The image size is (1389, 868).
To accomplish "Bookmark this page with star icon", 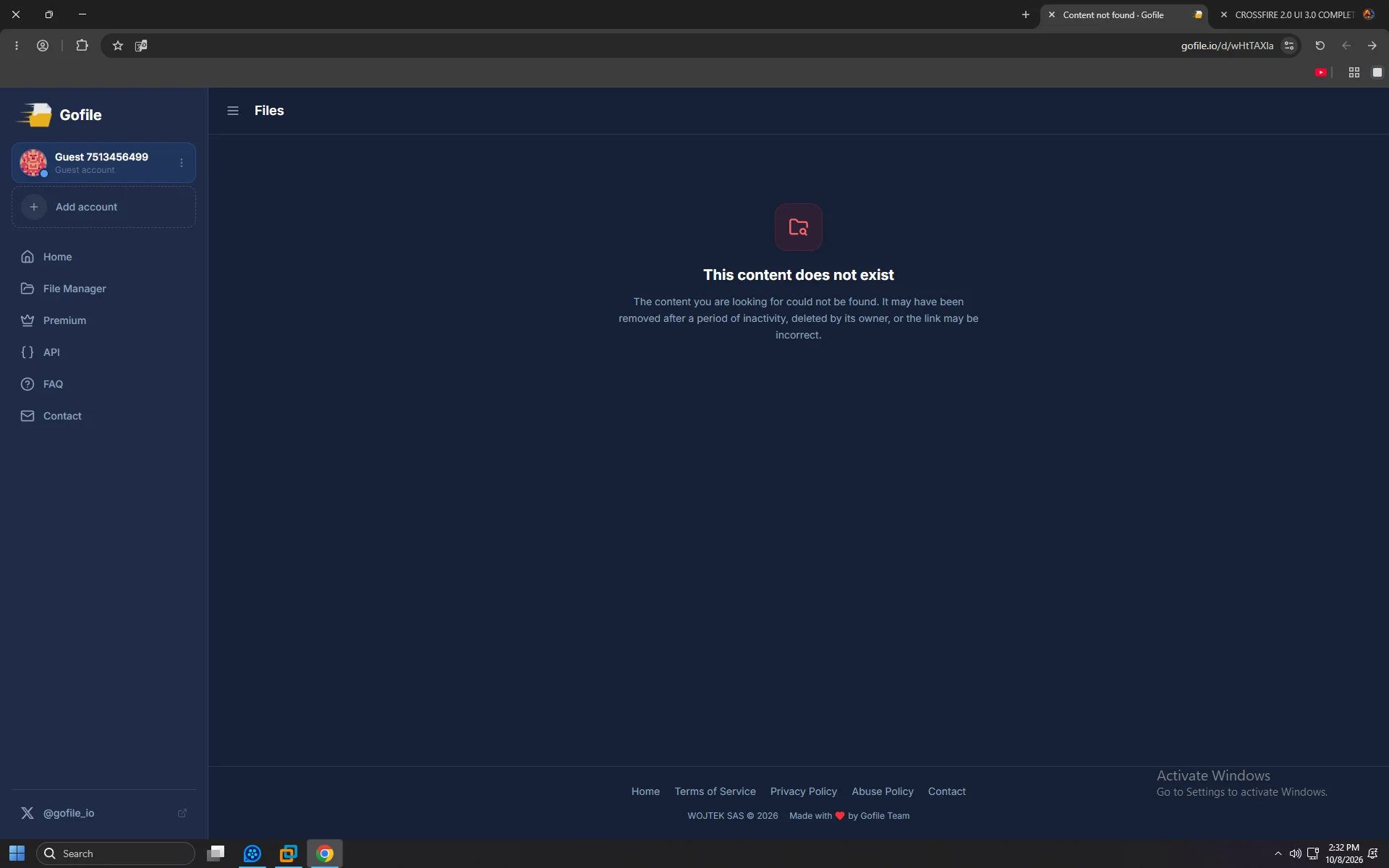I will coord(118,46).
